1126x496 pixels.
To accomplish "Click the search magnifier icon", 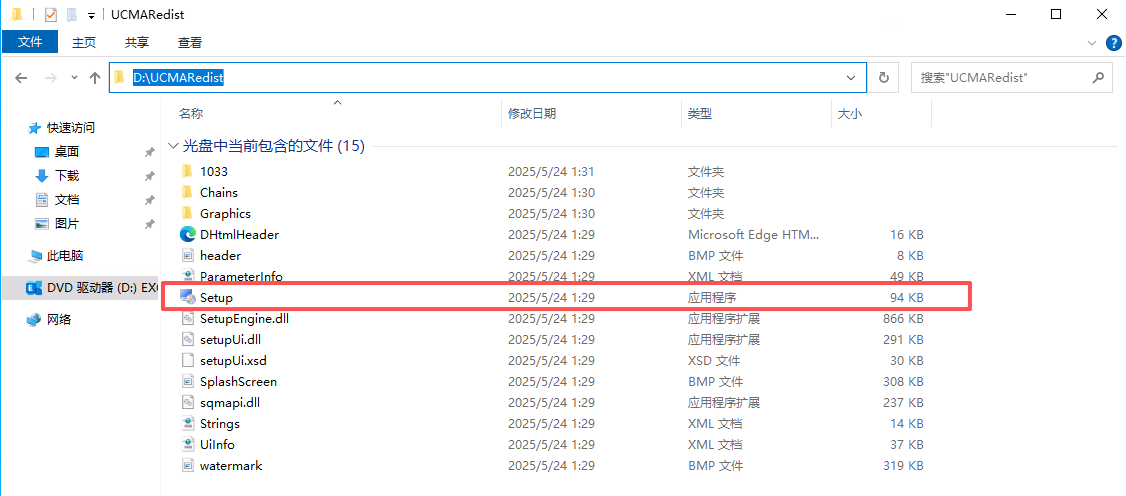I will (1097, 77).
